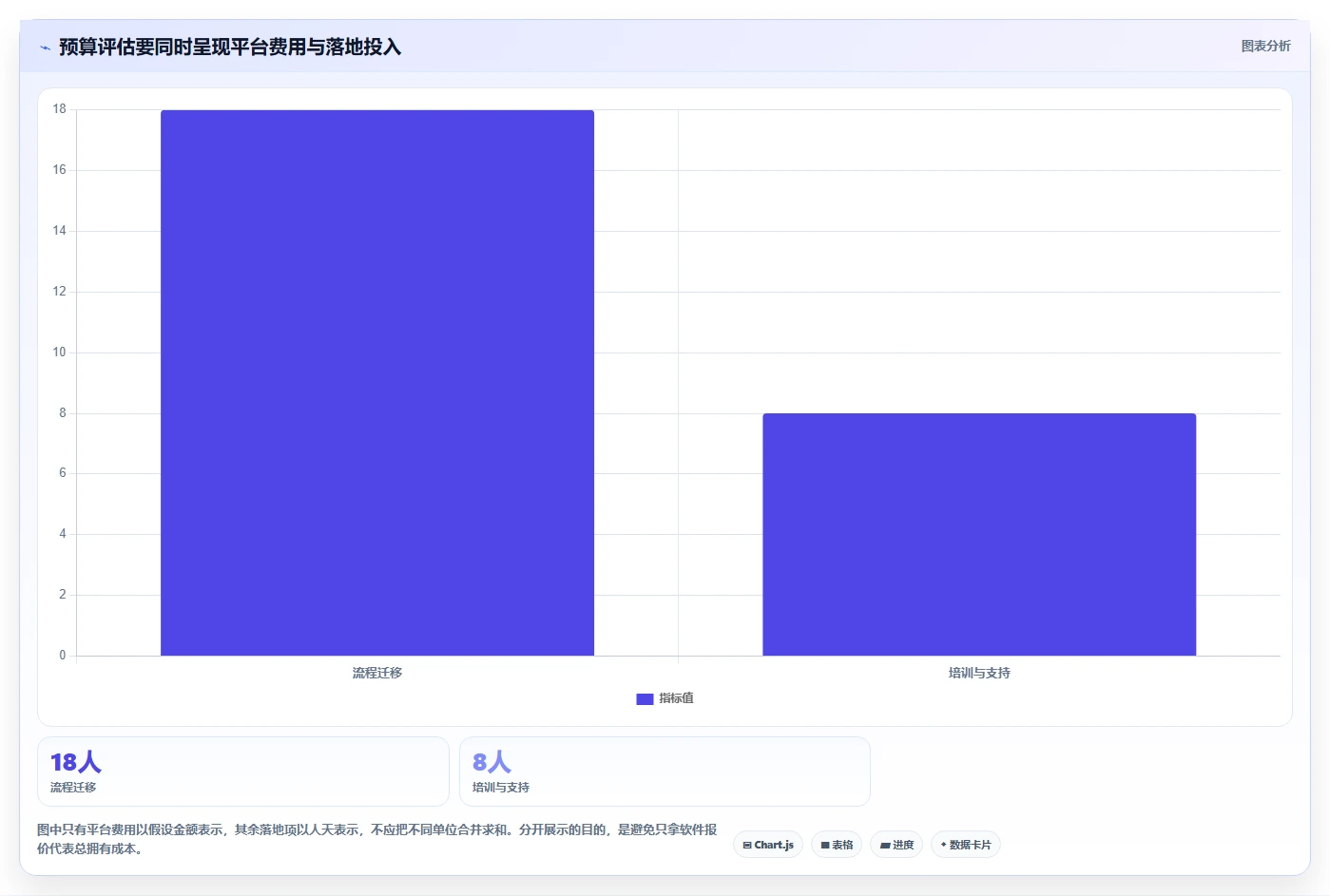1330x896 pixels.
Task: Open the 18人 流程迁移 data card
Action: click(x=243, y=772)
